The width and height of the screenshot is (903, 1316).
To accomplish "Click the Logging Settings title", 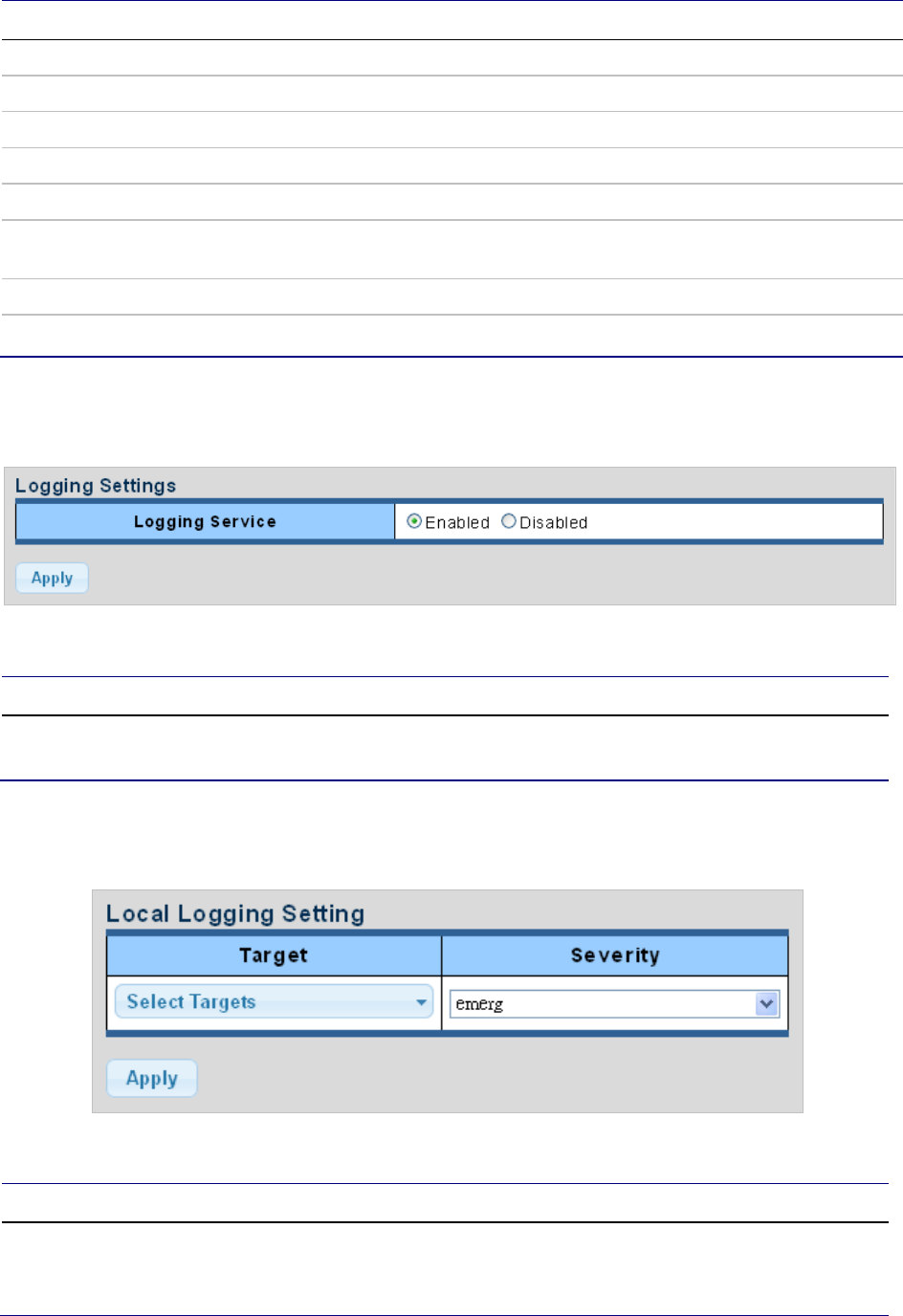I will click(96, 486).
